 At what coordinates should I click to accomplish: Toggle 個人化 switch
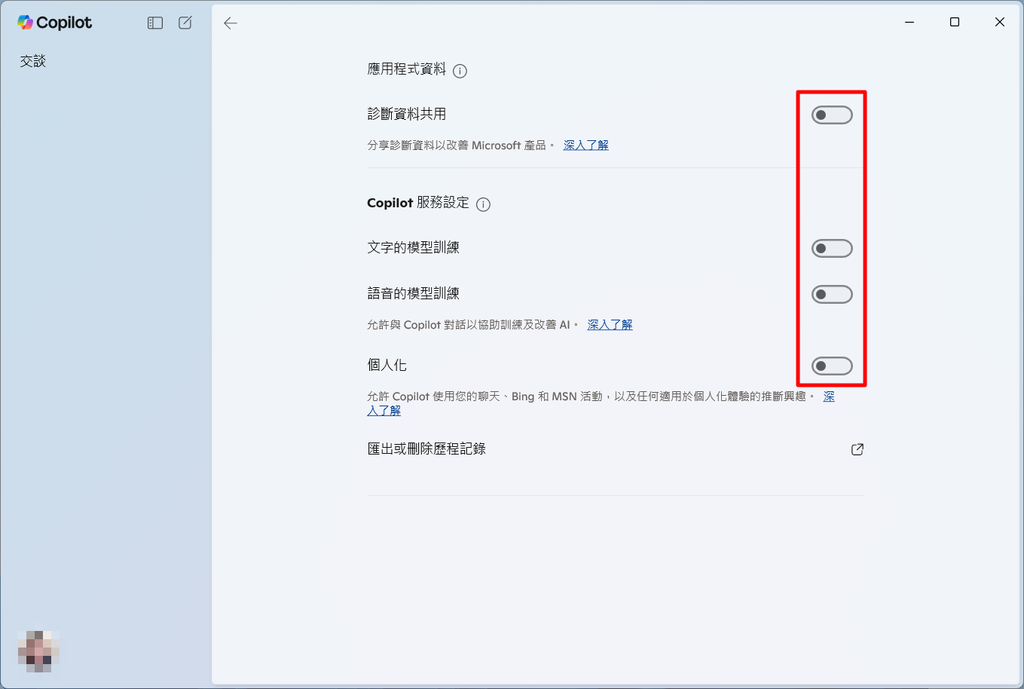point(832,366)
